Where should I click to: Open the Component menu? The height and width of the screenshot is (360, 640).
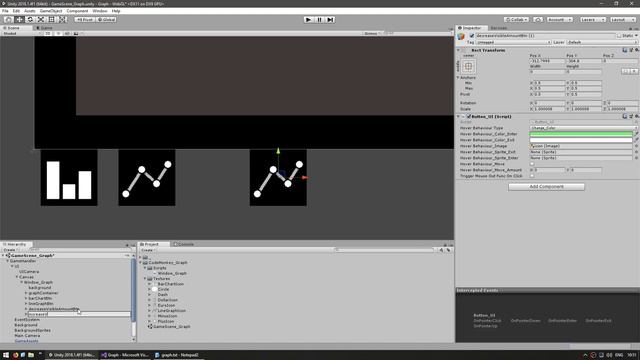(77, 11)
